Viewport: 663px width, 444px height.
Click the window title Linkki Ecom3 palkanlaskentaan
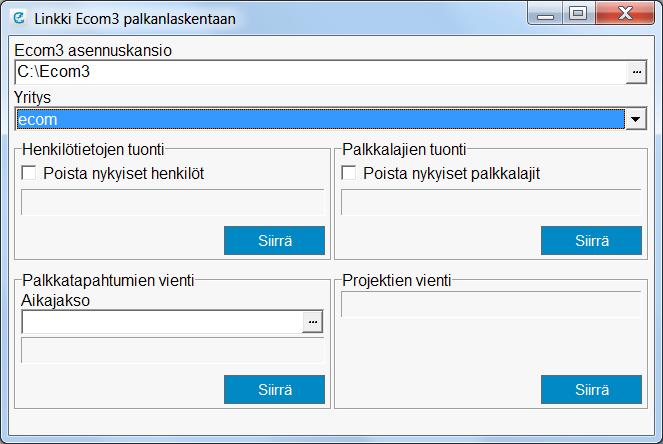click(135, 19)
